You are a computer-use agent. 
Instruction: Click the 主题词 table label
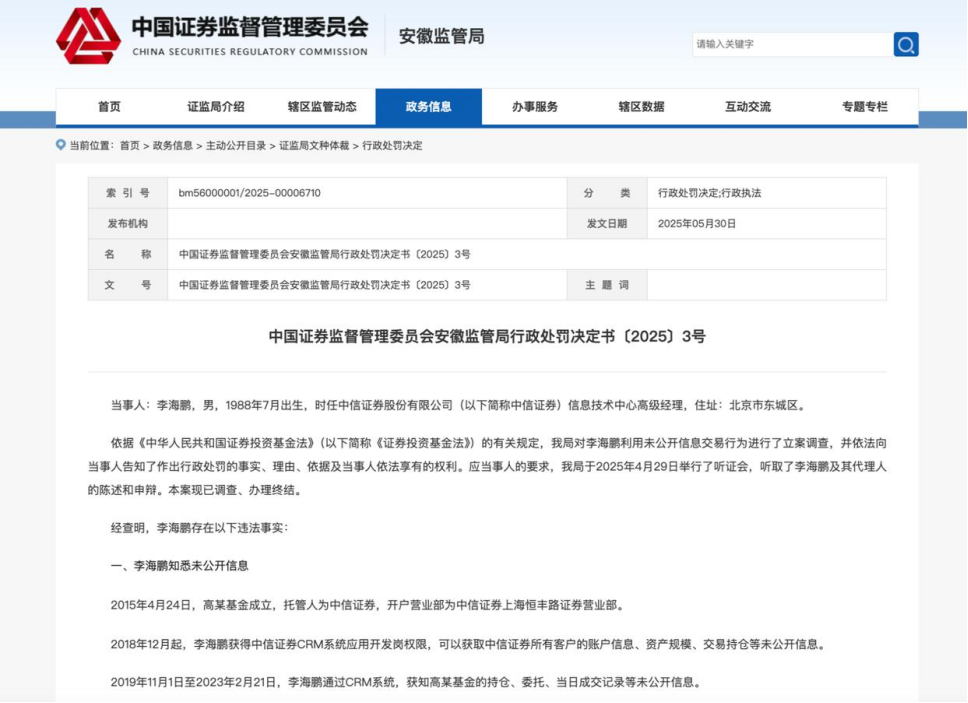click(x=607, y=285)
